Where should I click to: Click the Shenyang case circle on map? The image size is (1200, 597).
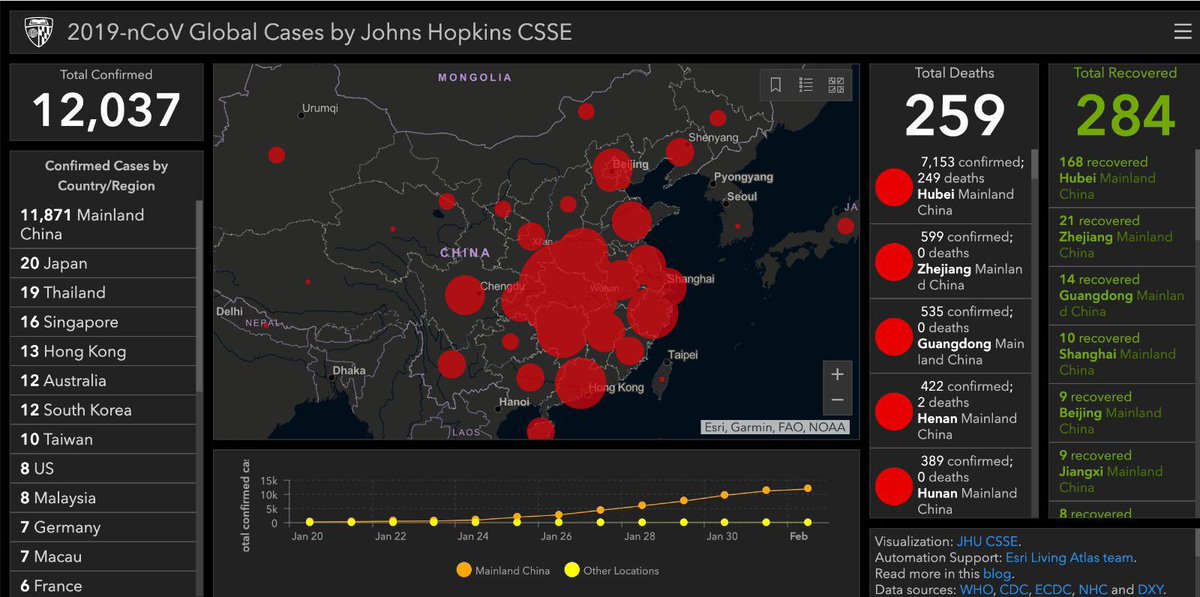point(680,153)
